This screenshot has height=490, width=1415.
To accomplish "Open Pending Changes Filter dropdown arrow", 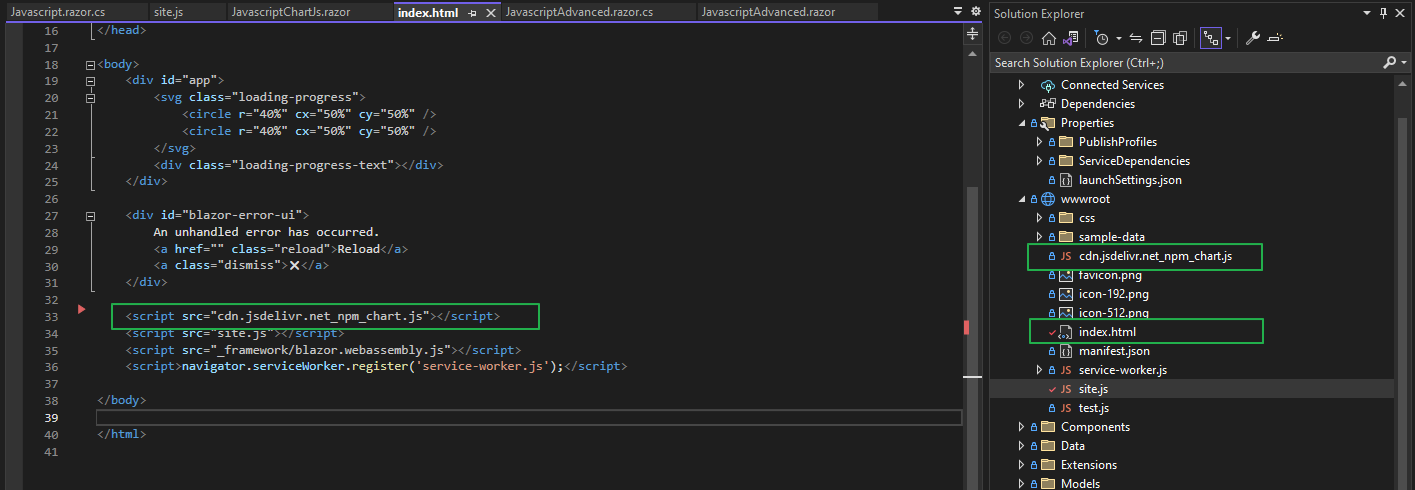I will point(1119,38).
